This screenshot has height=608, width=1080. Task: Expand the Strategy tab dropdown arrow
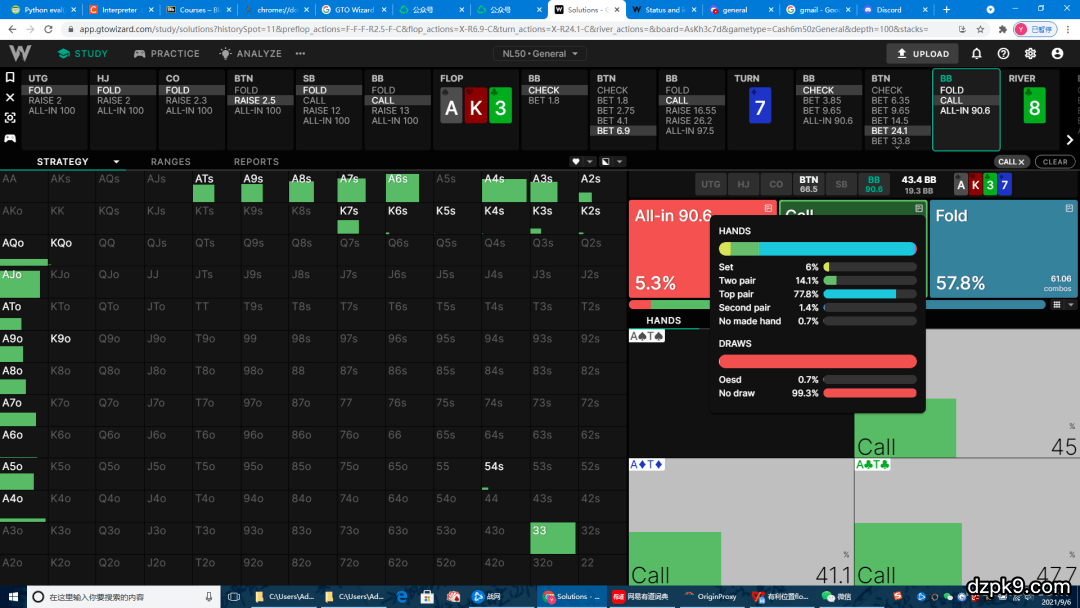(116, 162)
